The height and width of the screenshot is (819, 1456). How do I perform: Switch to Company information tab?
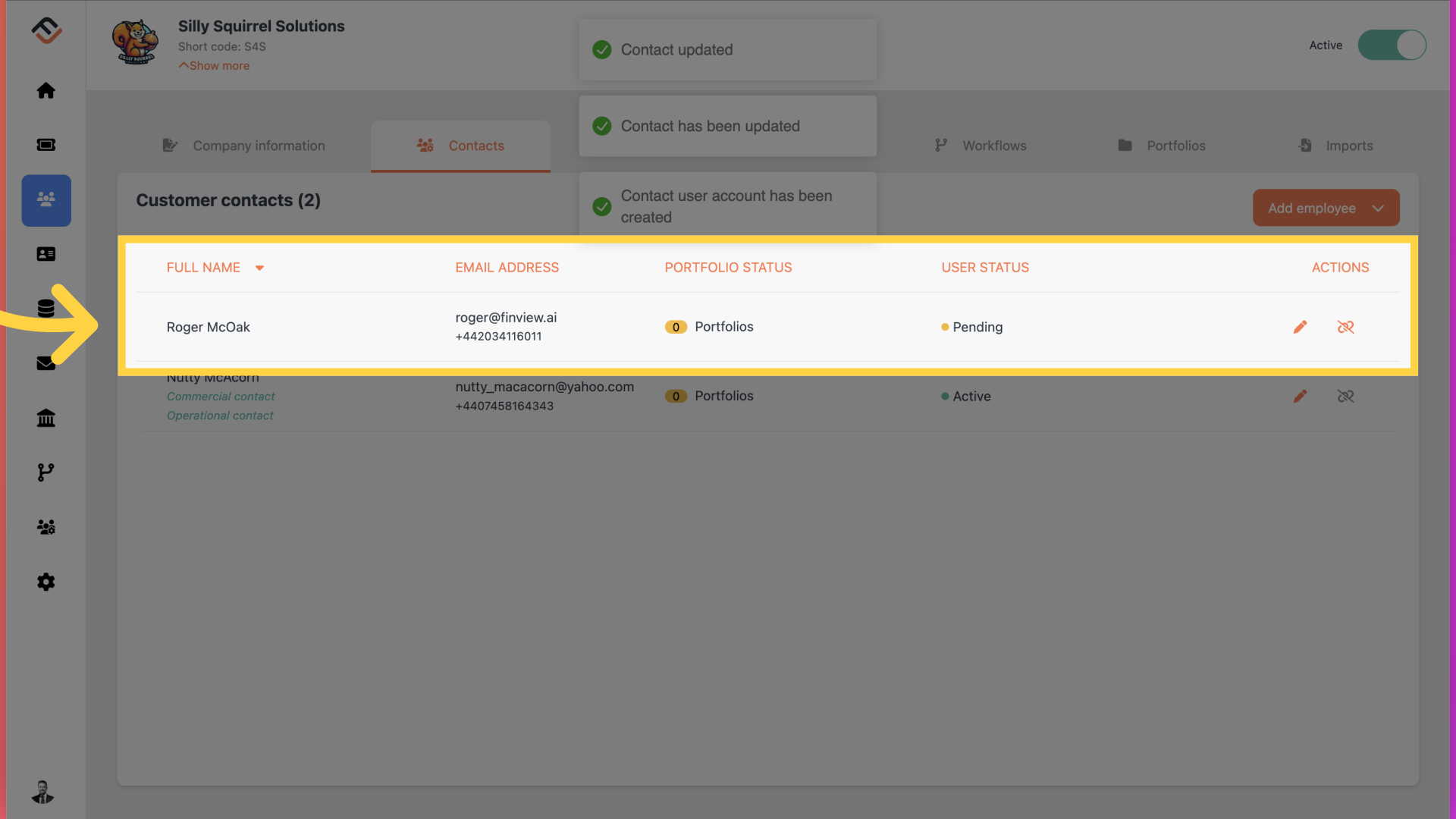[x=244, y=146]
